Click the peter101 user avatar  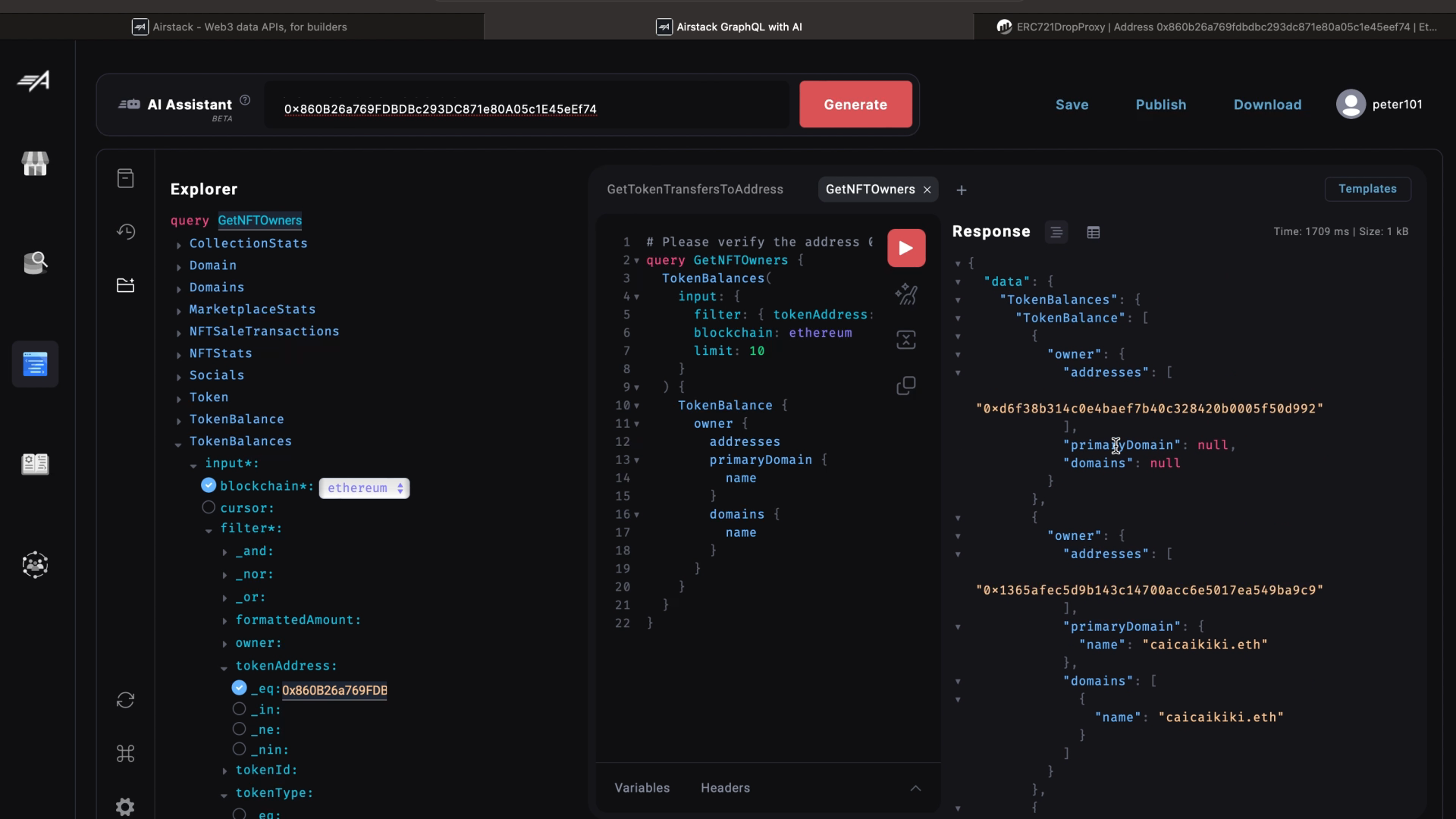[x=1351, y=104]
